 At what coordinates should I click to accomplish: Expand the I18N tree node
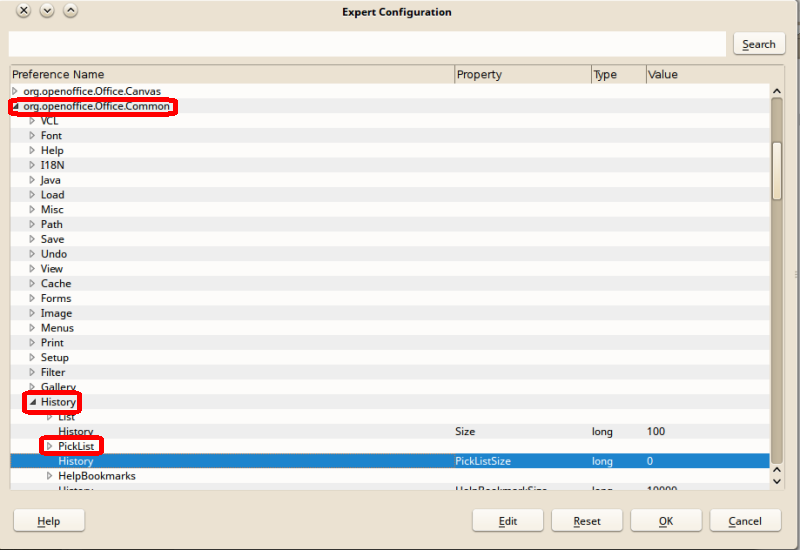[x=32, y=165]
